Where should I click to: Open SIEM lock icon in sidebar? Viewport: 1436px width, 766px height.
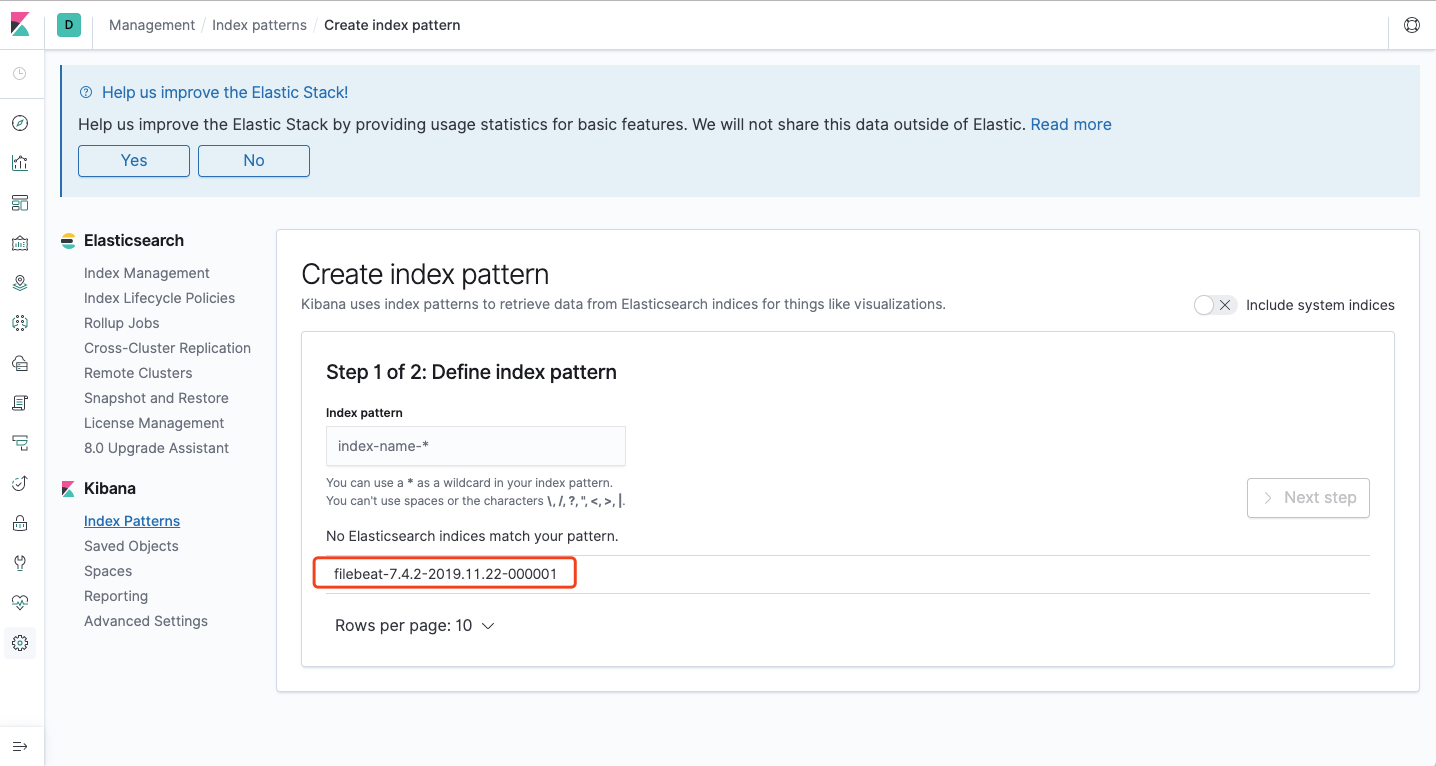point(20,523)
